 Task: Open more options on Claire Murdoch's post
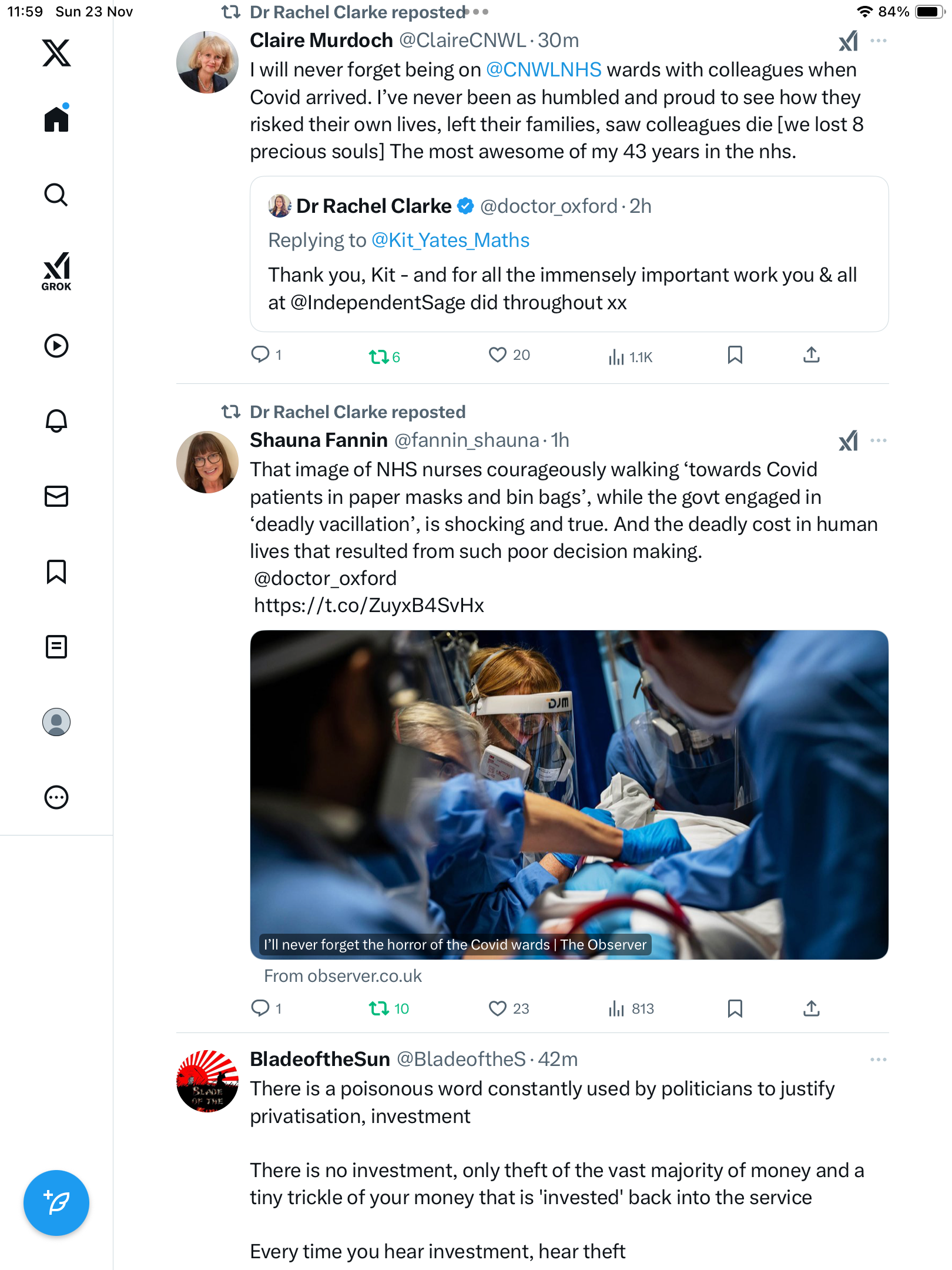(x=878, y=41)
